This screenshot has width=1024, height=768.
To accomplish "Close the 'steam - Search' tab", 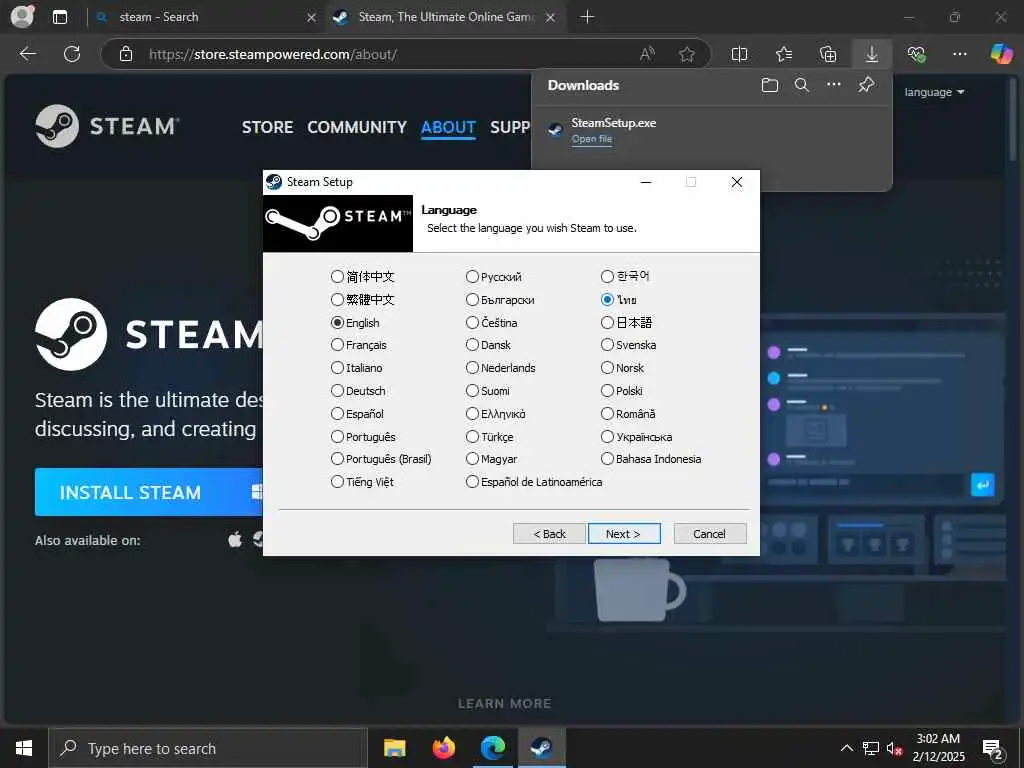I will pyautogui.click(x=312, y=18).
